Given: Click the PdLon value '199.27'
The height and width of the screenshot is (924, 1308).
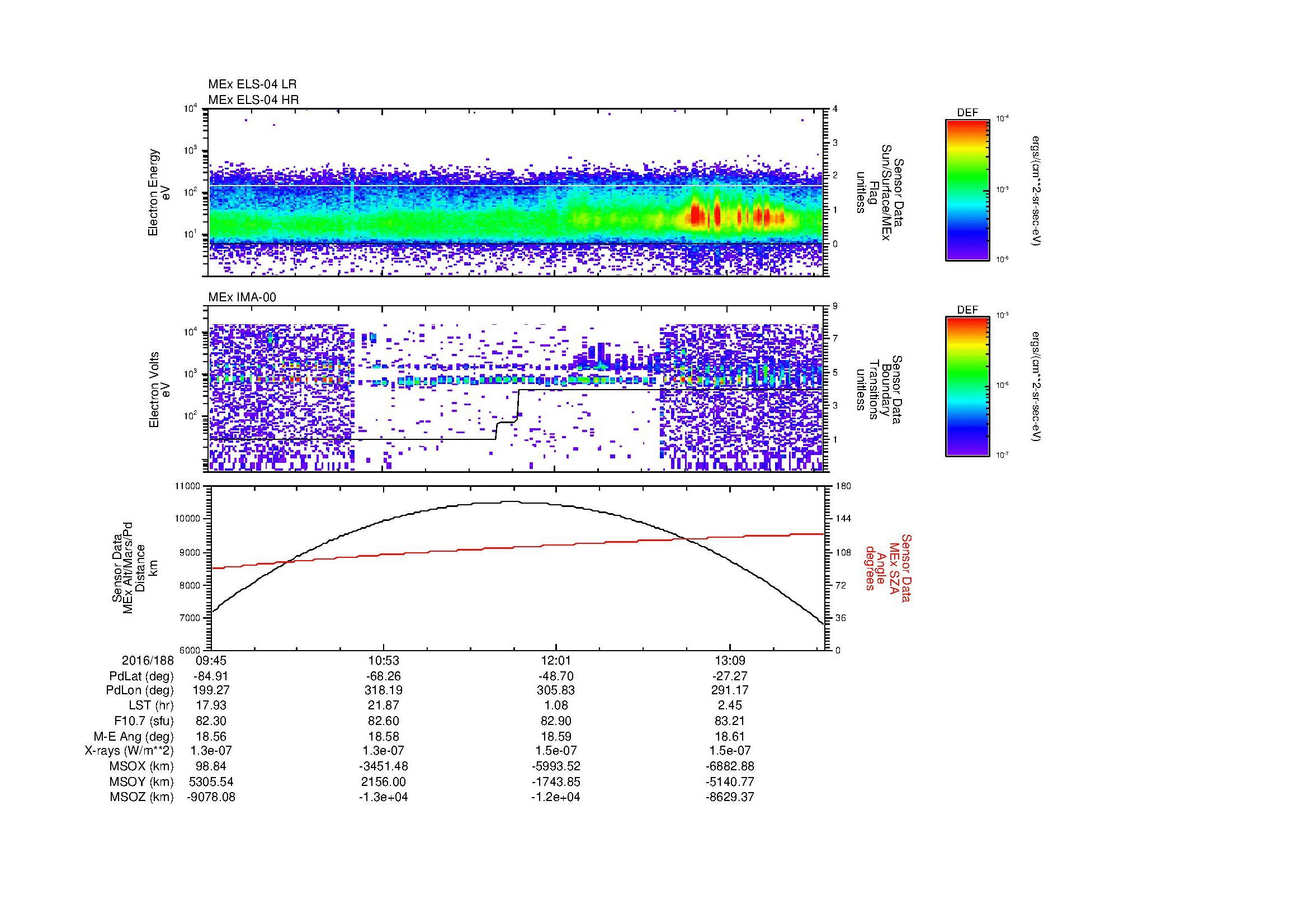Looking at the screenshot, I should click(x=211, y=690).
